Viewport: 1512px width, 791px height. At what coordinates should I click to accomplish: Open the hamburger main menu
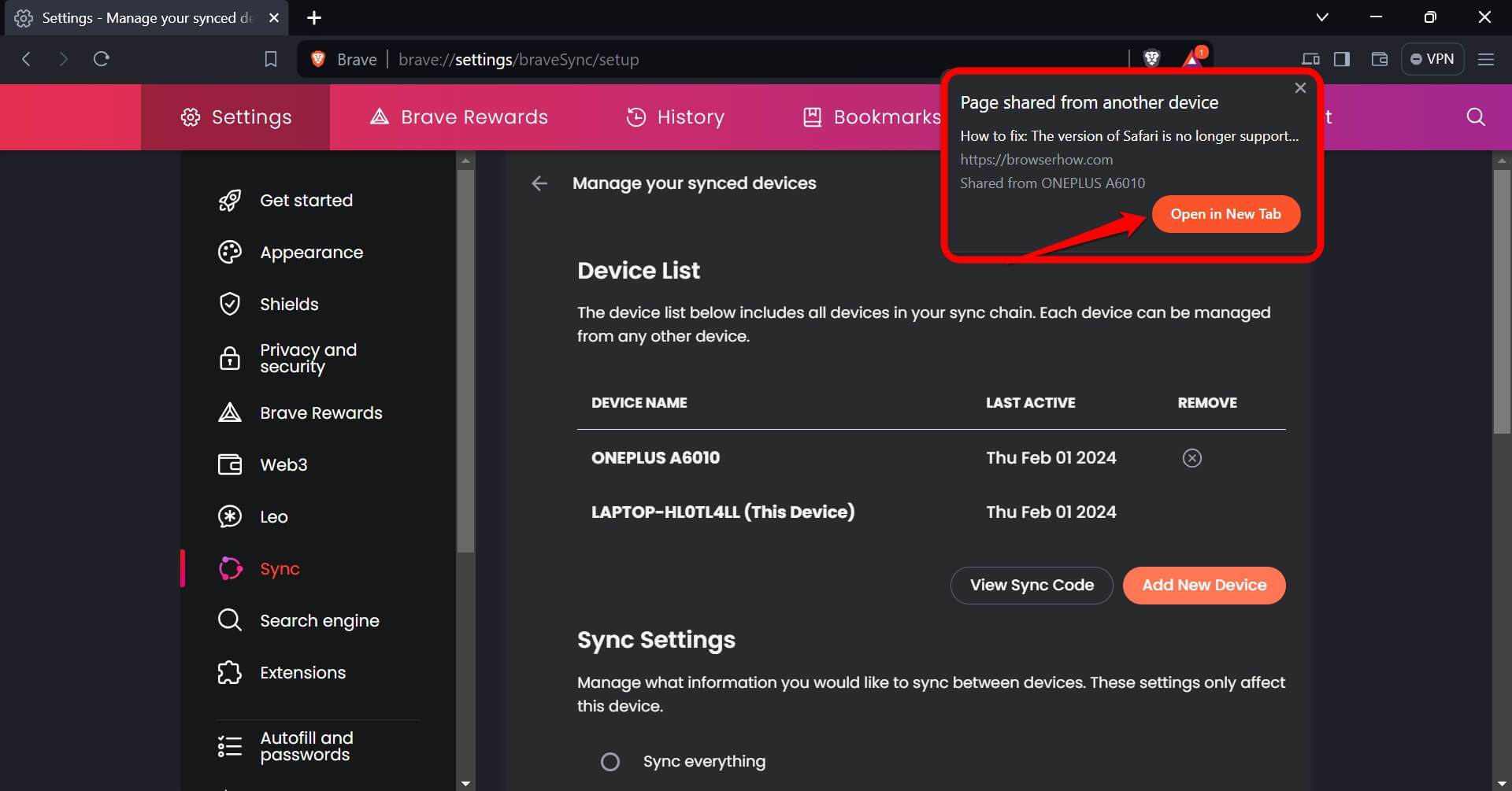pyautogui.click(x=1486, y=59)
